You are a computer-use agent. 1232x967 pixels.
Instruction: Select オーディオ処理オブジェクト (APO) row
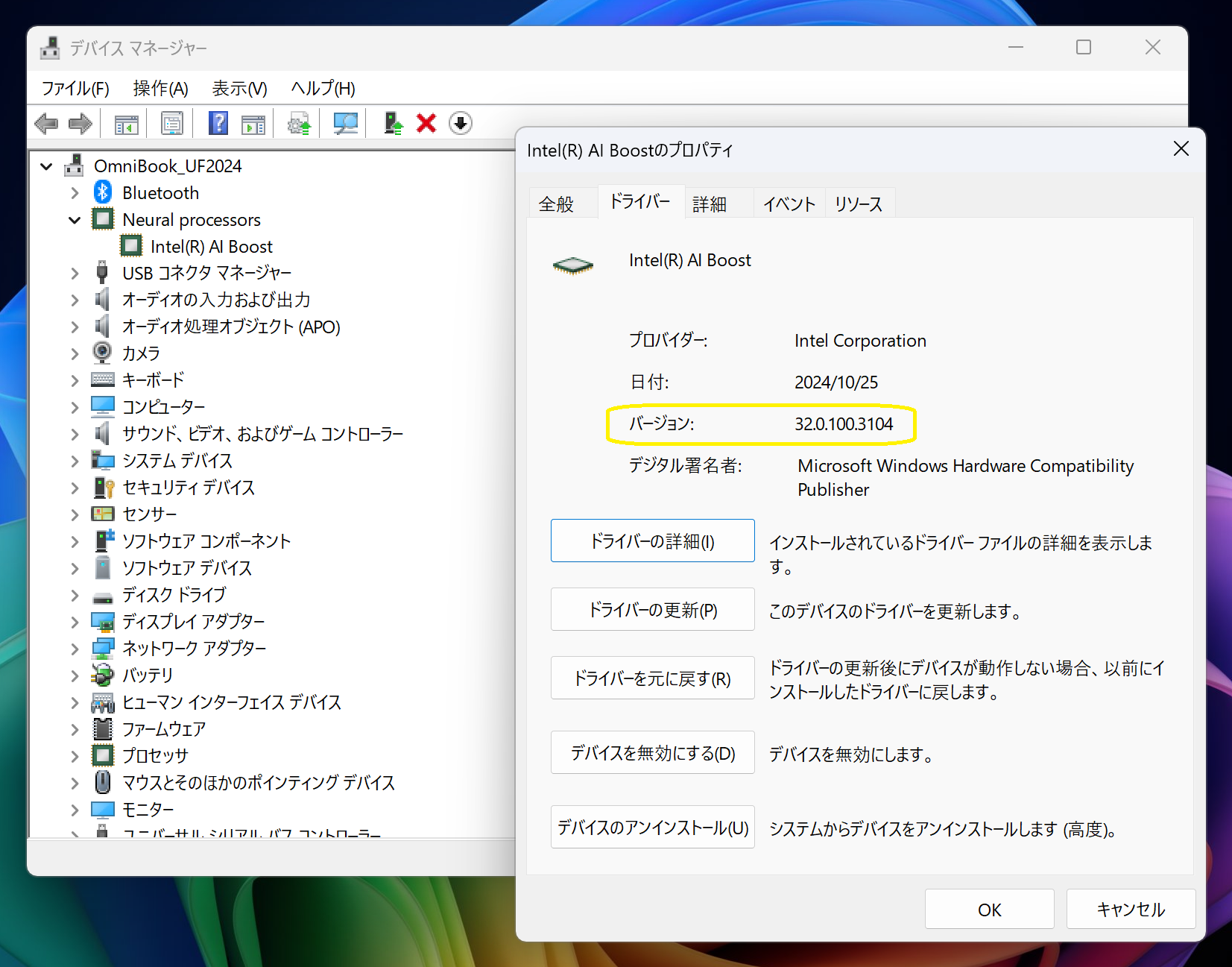pos(231,327)
